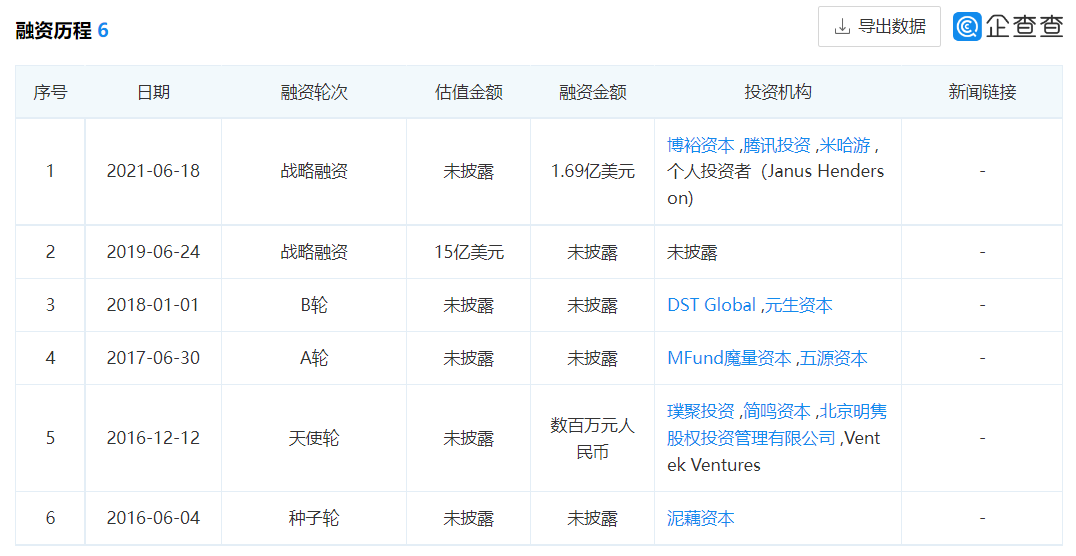Open the 北京明隽股权投资管理有限公司 link

(777, 425)
